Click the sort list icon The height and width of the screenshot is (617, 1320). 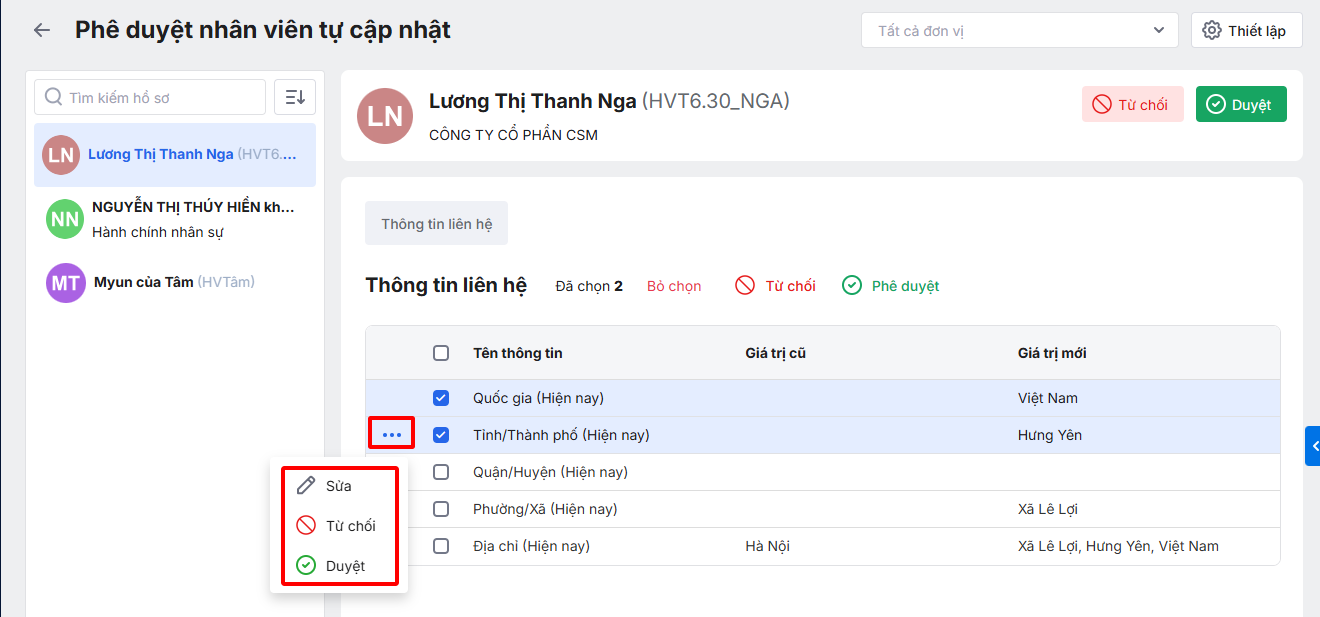click(295, 97)
